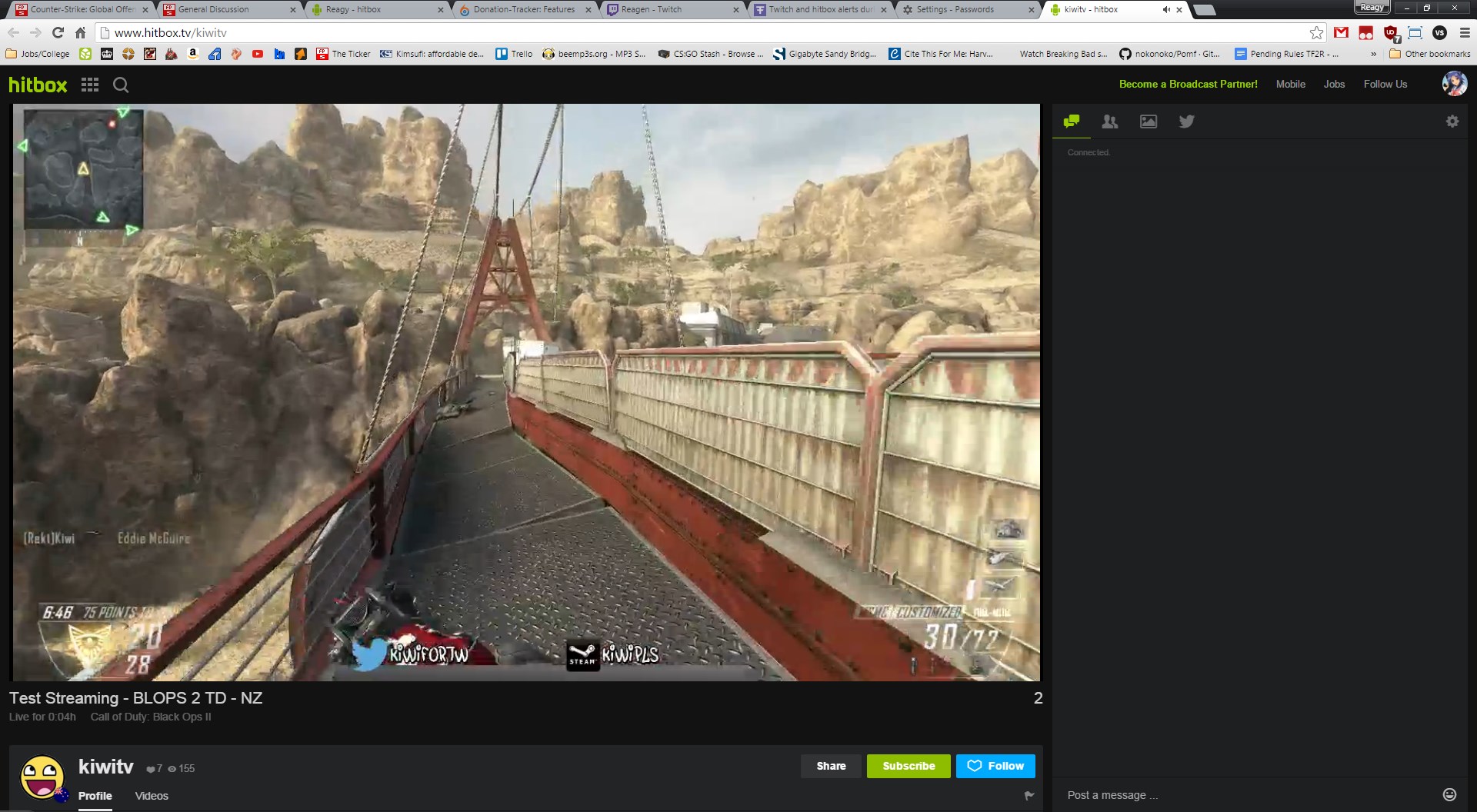Open the Twitter tab in chat panel
1477x812 pixels.
click(x=1186, y=121)
